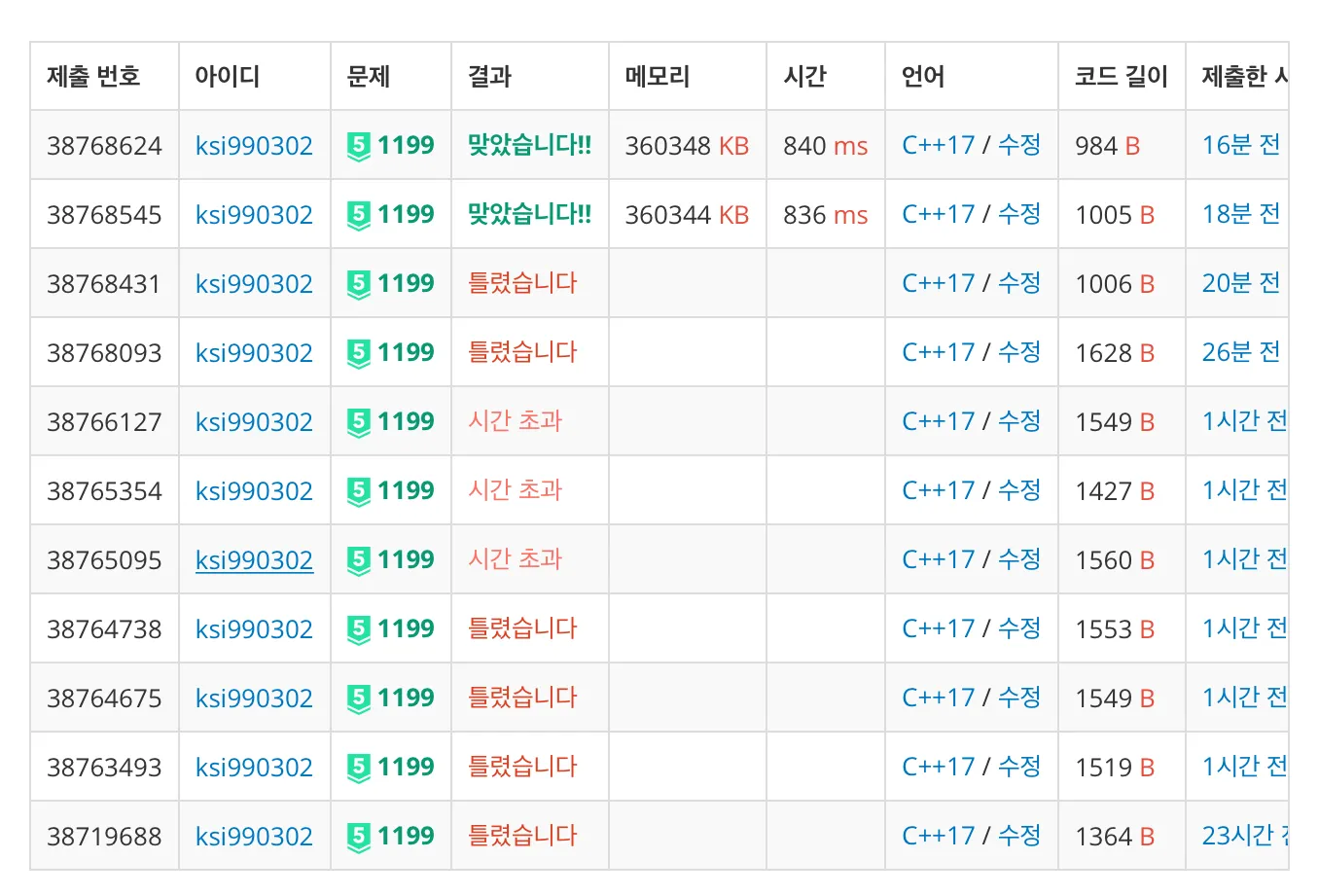View C++17 source of submission 38768624
This screenshot has height=896, width=1319.
938,146
